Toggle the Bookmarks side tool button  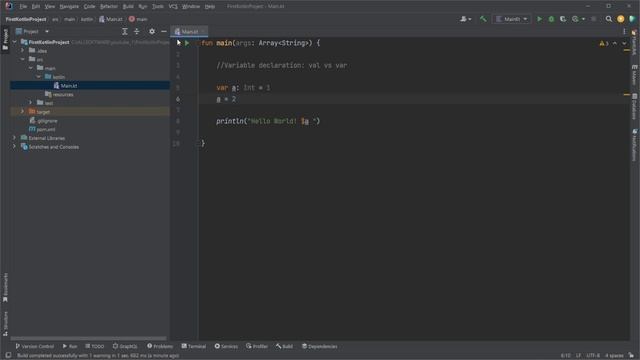[5, 288]
